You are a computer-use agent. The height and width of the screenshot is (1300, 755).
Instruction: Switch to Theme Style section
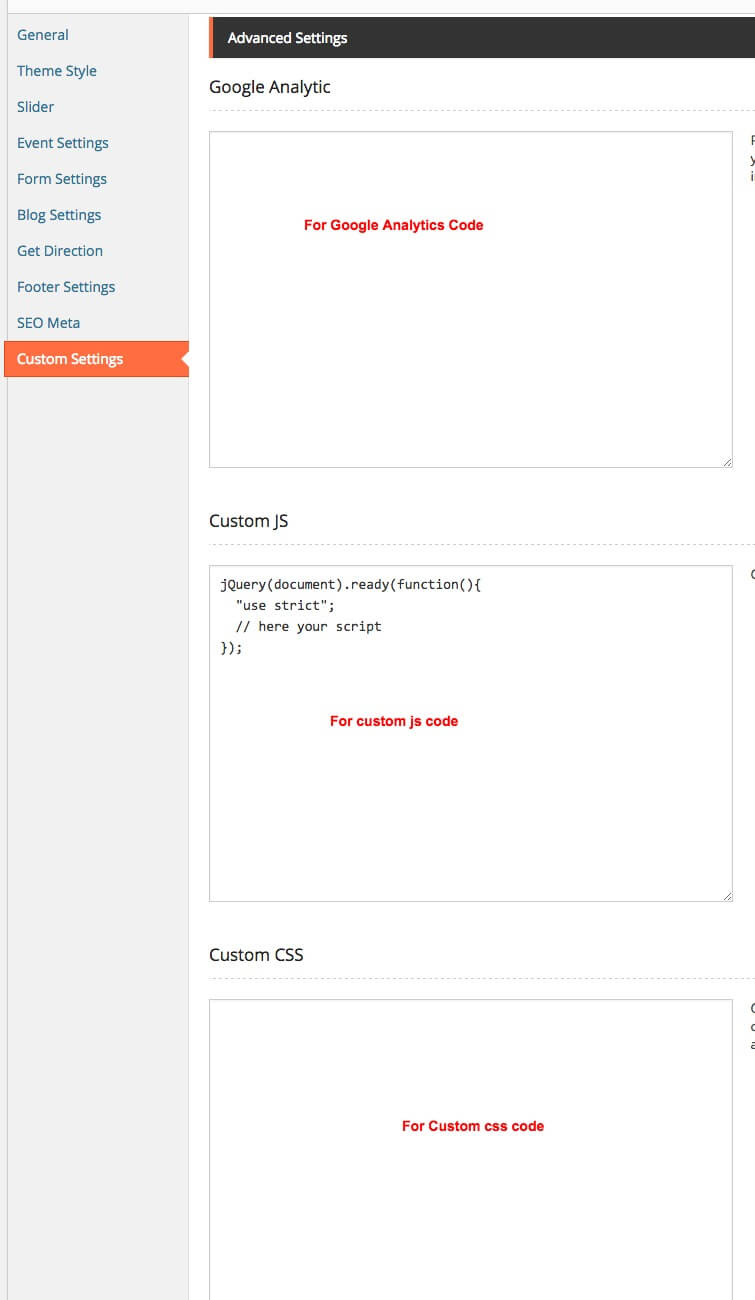[x=57, y=71]
